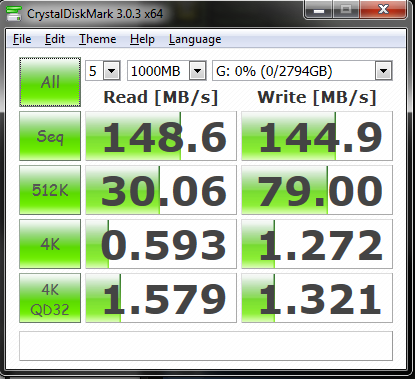Click the 4K QD32 read result 1.579
The width and height of the screenshot is (415, 379).
[161, 298]
